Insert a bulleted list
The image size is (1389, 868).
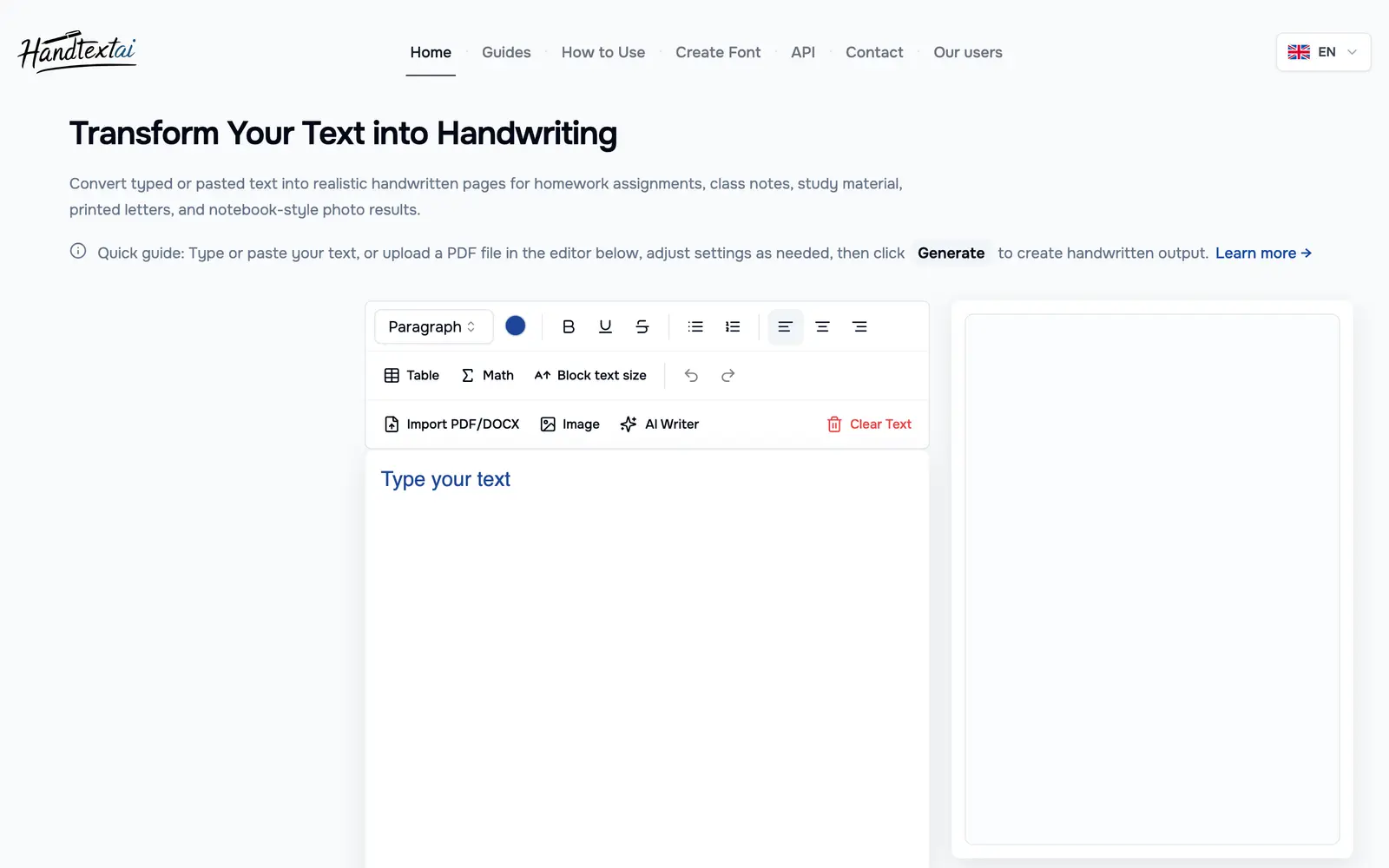pyautogui.click(x=695, y=326)
